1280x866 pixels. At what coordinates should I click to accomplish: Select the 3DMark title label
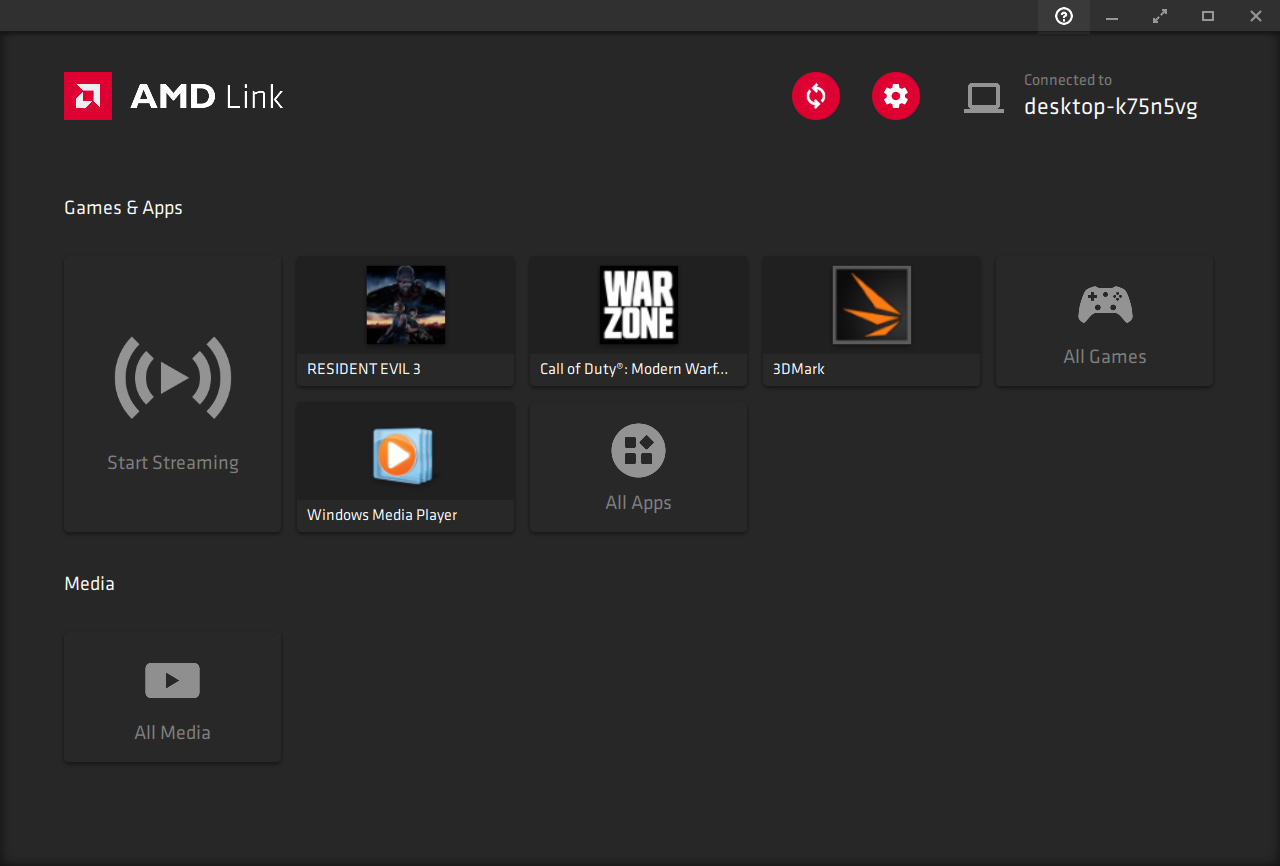tap(799, 369)
